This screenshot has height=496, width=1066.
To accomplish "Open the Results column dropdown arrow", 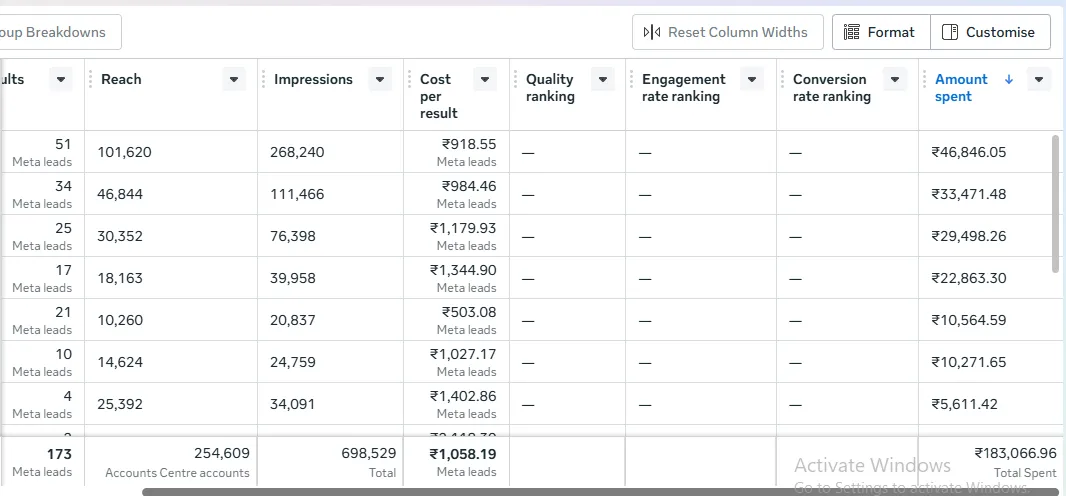I will pyautogui.click(x=61, y=79).
